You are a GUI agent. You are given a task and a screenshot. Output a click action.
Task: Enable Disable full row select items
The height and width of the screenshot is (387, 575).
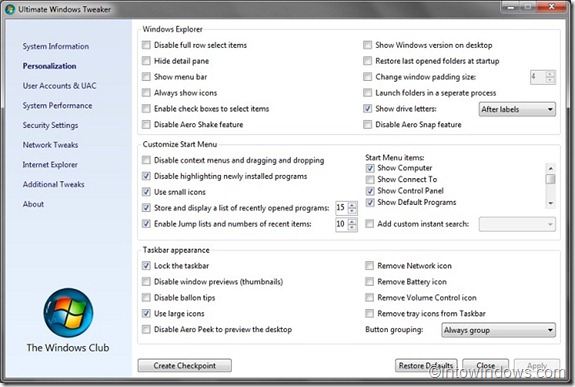pyautogui.click(x=146, y=45)
